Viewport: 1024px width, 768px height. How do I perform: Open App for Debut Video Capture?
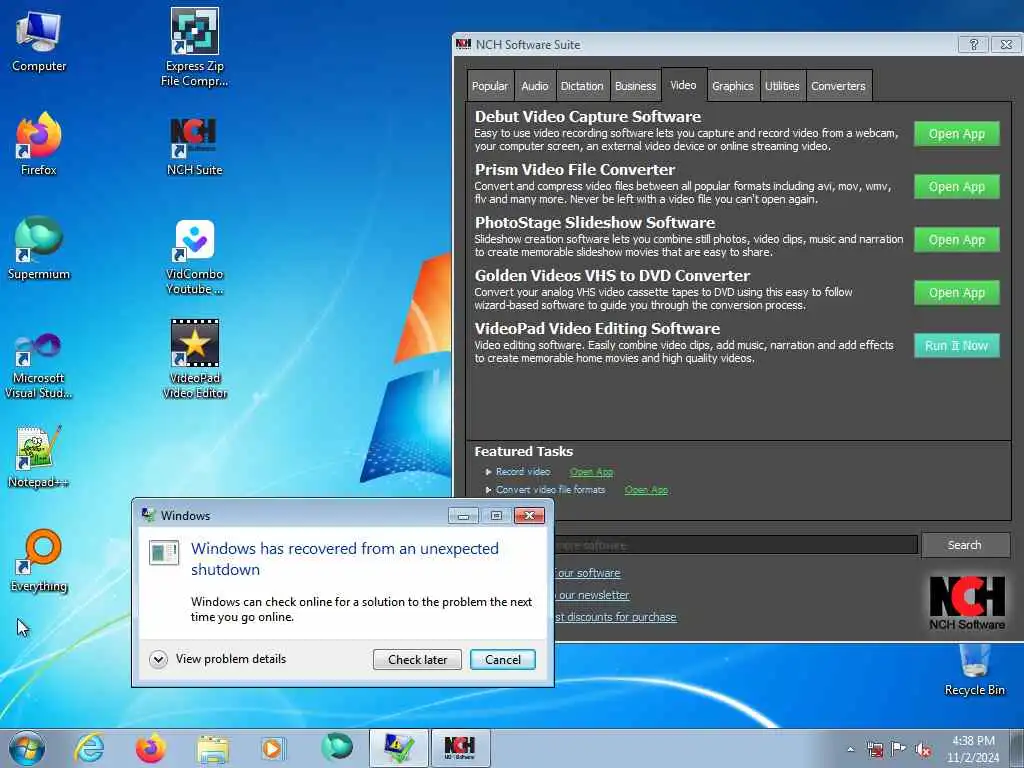[956, 134]
